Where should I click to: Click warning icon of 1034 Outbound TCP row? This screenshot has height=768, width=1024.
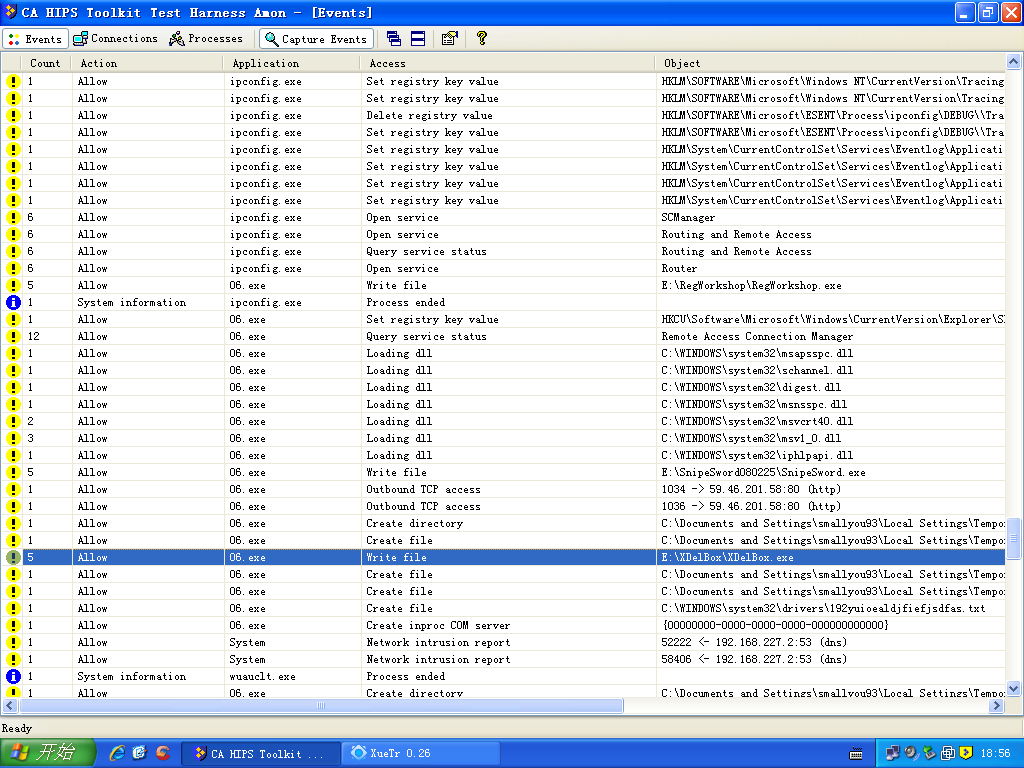[13, 489]
